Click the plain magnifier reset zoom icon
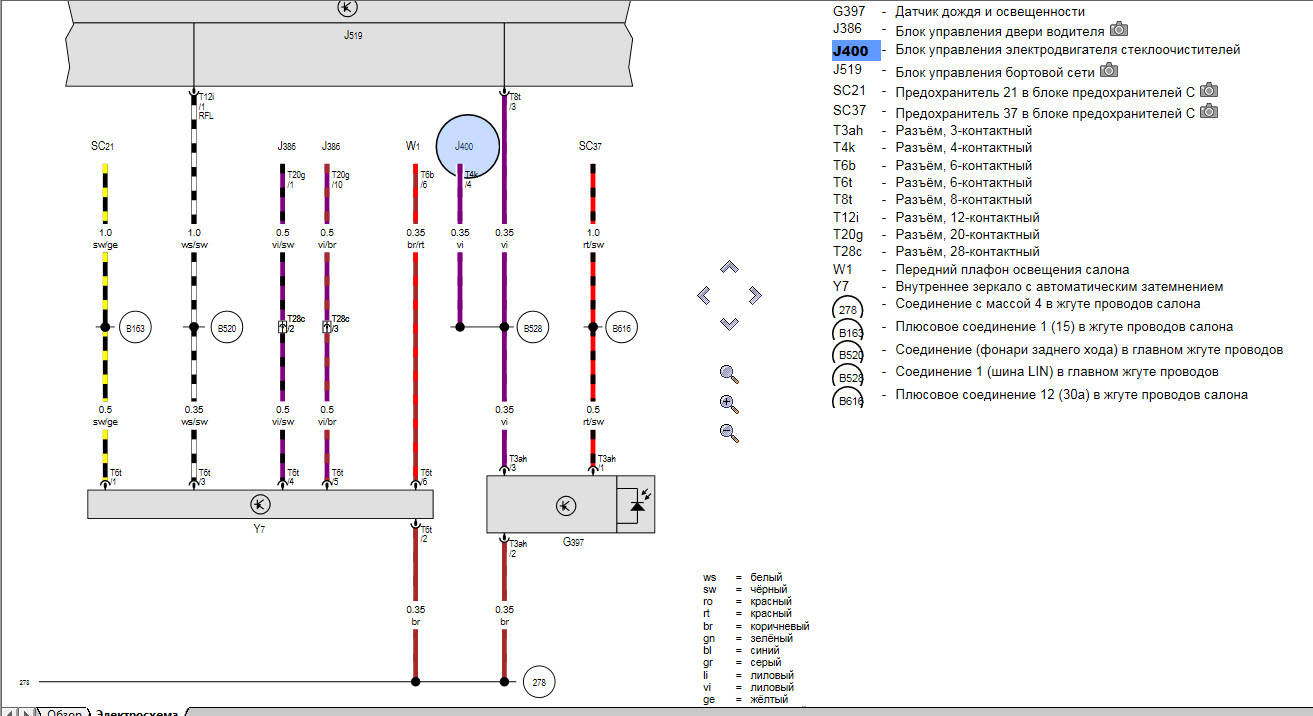Image resolution: width=1313 pixels, height=716 pixels. (729, 375)
